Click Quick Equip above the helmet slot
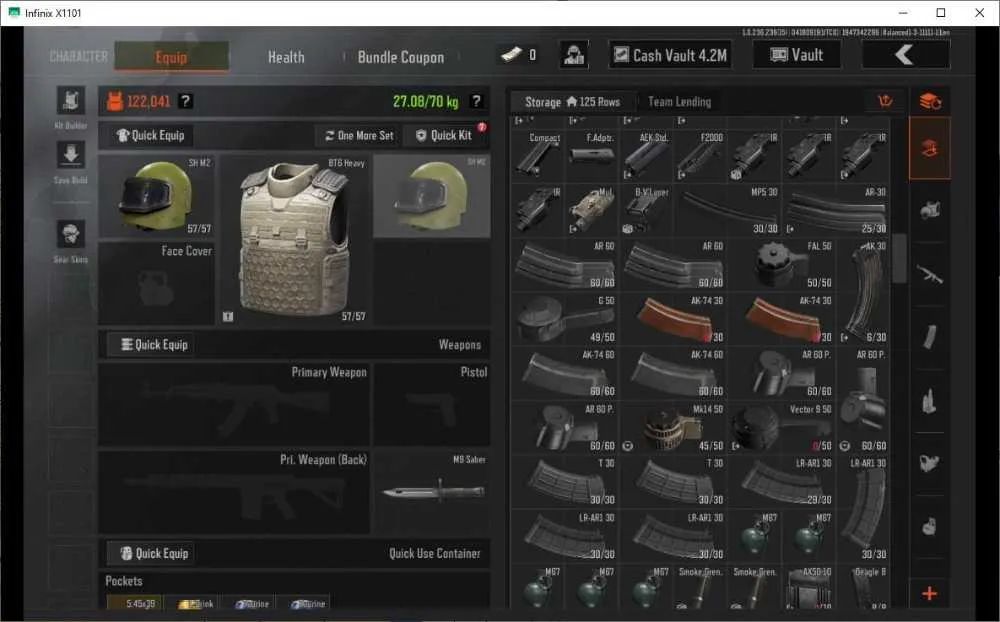1000x622 pixels. pos(151,135)
